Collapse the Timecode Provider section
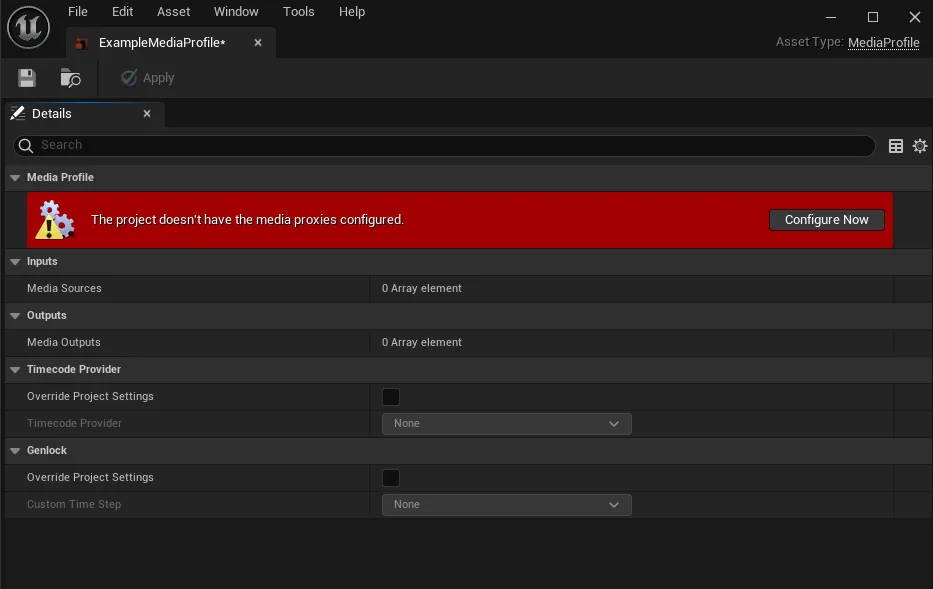 [15, 369]
